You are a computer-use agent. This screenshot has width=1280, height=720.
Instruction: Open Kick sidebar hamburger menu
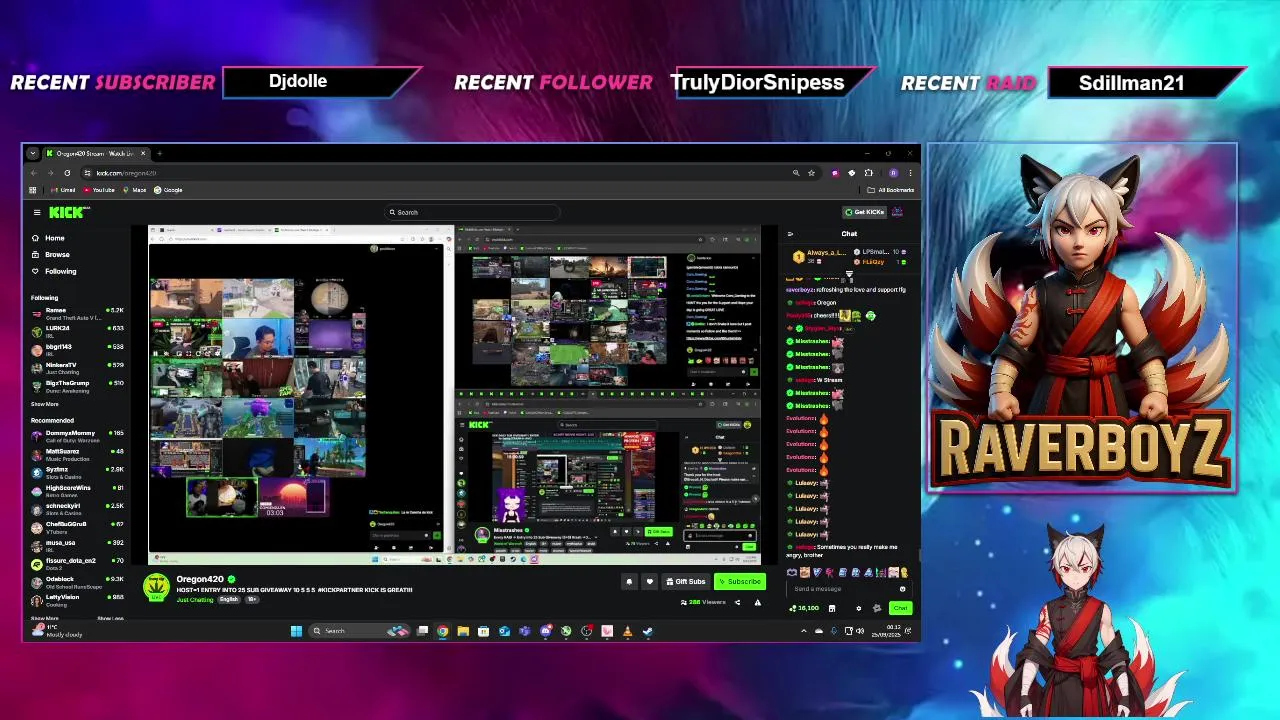point(37,212)
